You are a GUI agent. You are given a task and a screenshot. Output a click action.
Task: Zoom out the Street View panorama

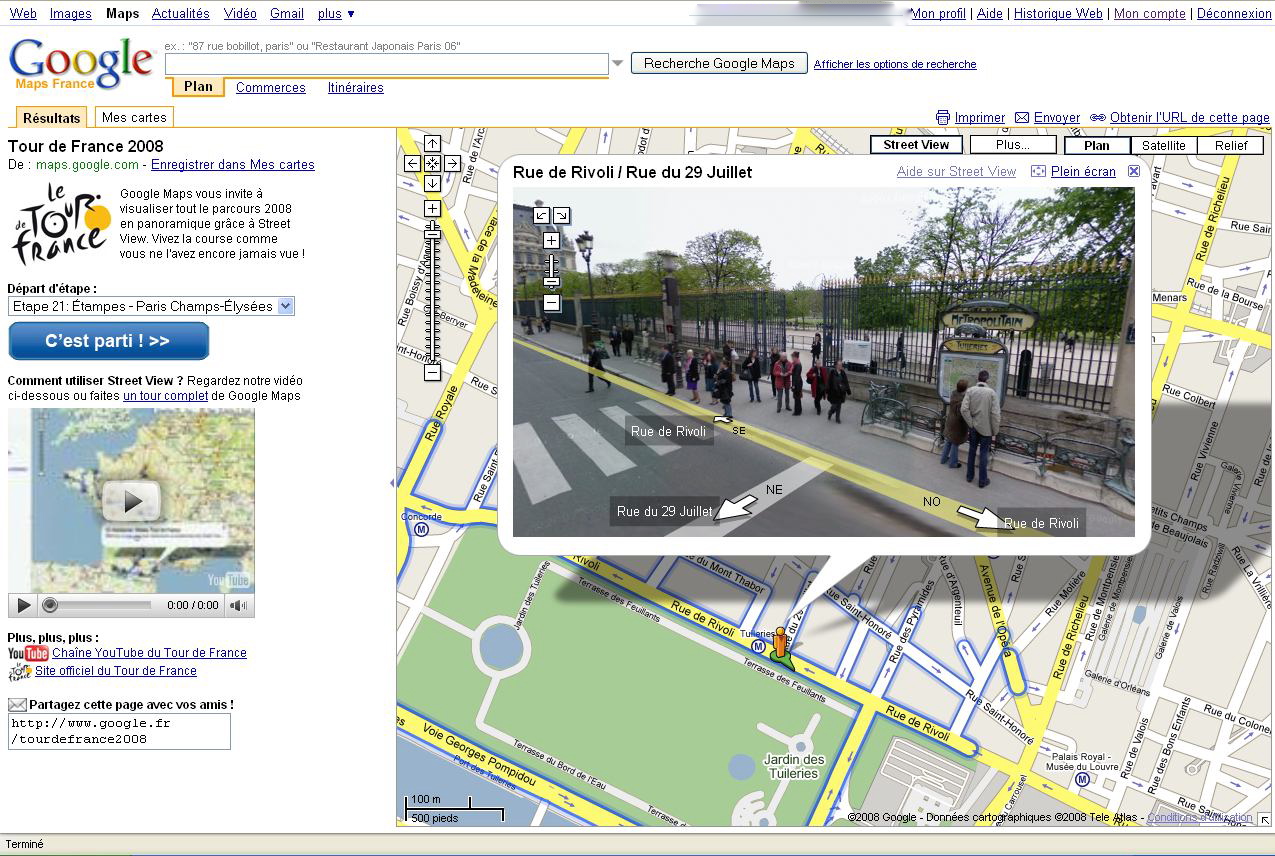click(x=551, y=303)
